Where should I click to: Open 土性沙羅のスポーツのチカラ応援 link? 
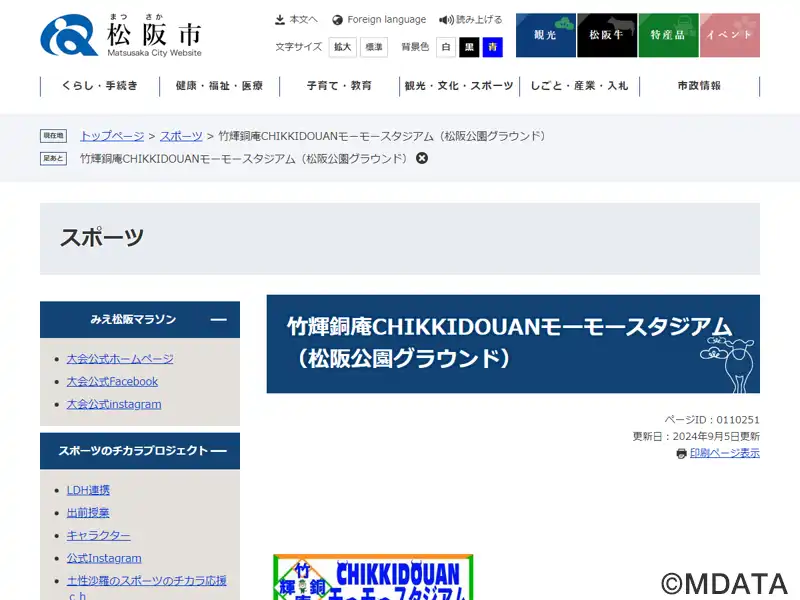coord(146,581)
